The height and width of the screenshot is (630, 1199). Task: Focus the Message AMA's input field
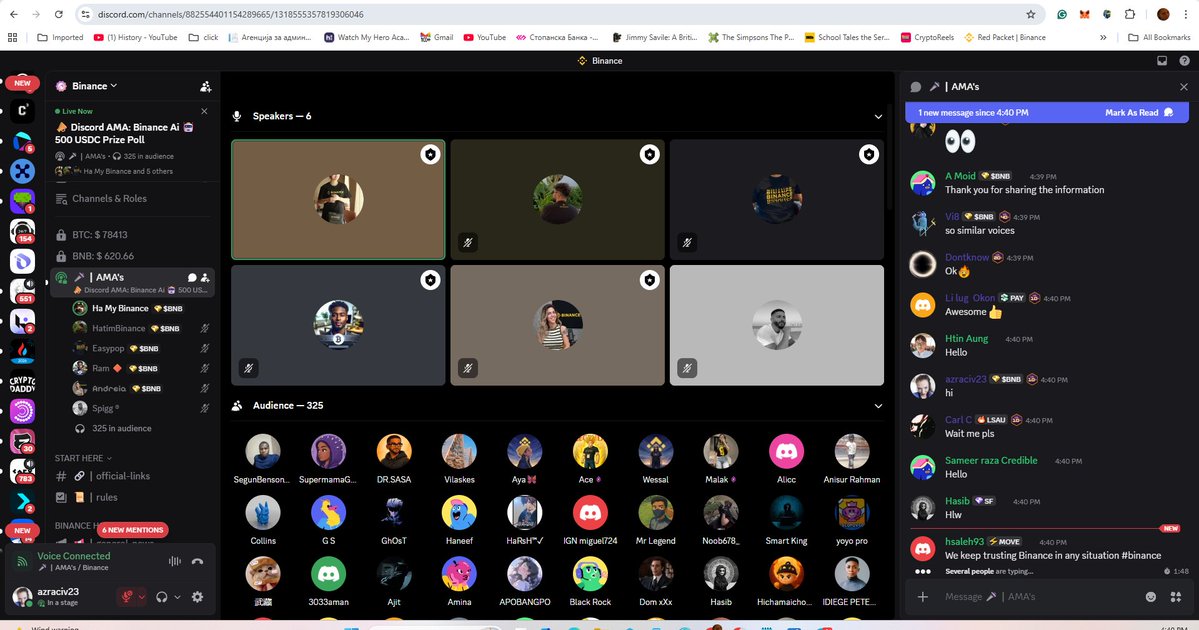coord(1038,597)
